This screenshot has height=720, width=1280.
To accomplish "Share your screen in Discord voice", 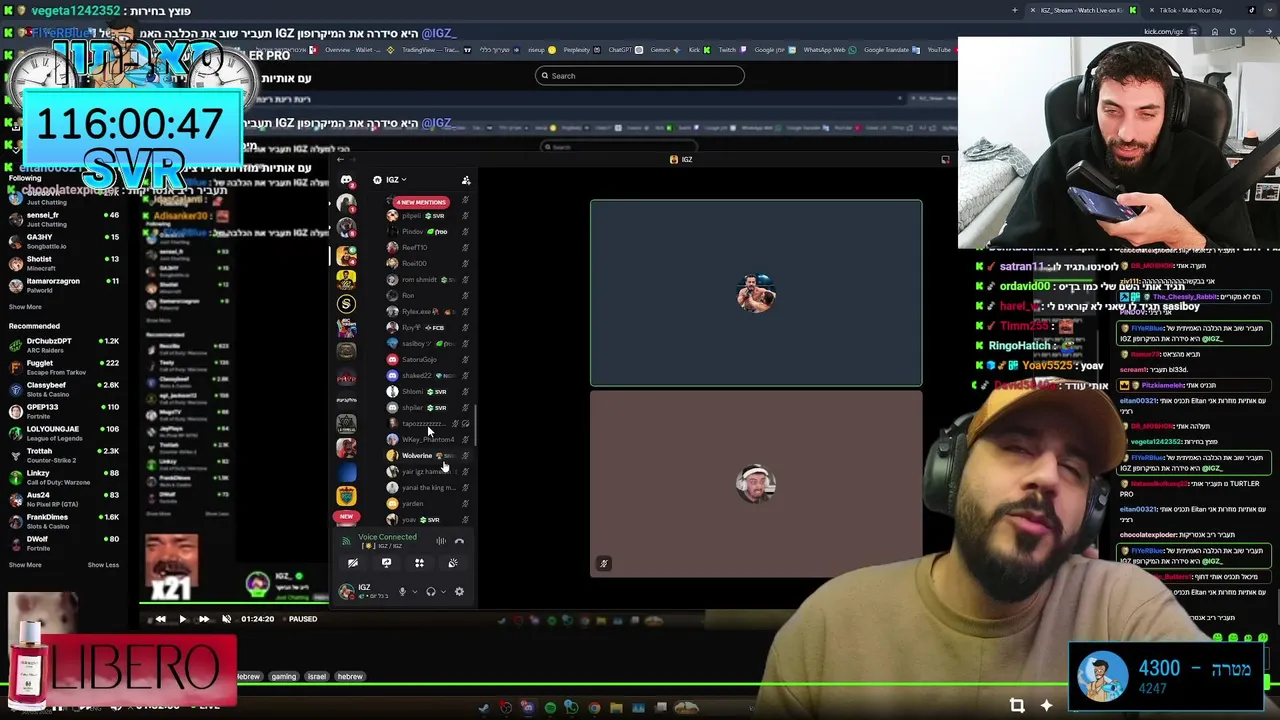I will coord(386,563).
